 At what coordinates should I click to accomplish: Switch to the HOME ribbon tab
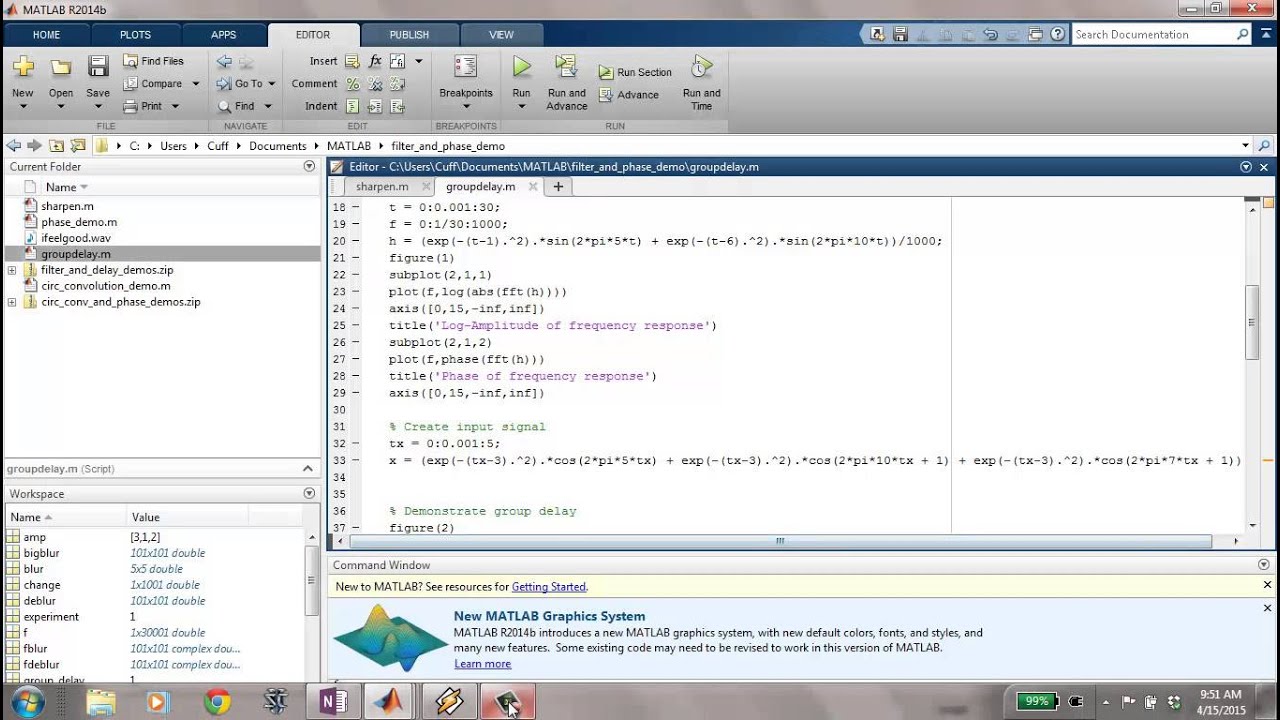point(46,35)
